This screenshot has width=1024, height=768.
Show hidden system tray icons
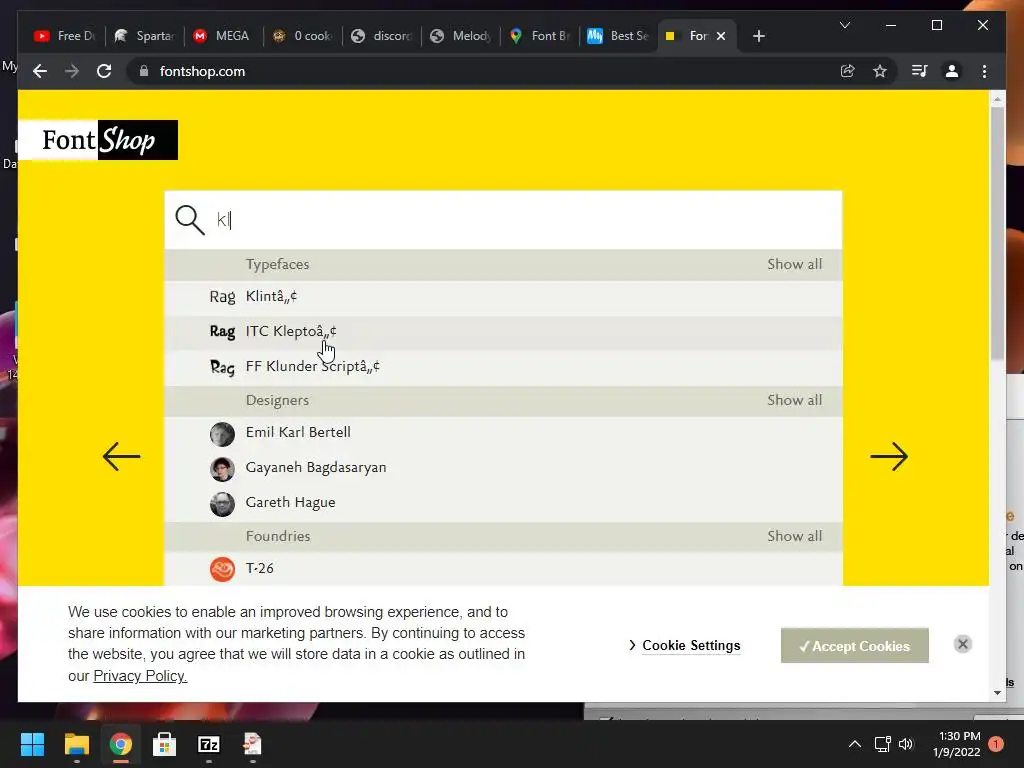(x=854, y=744)
